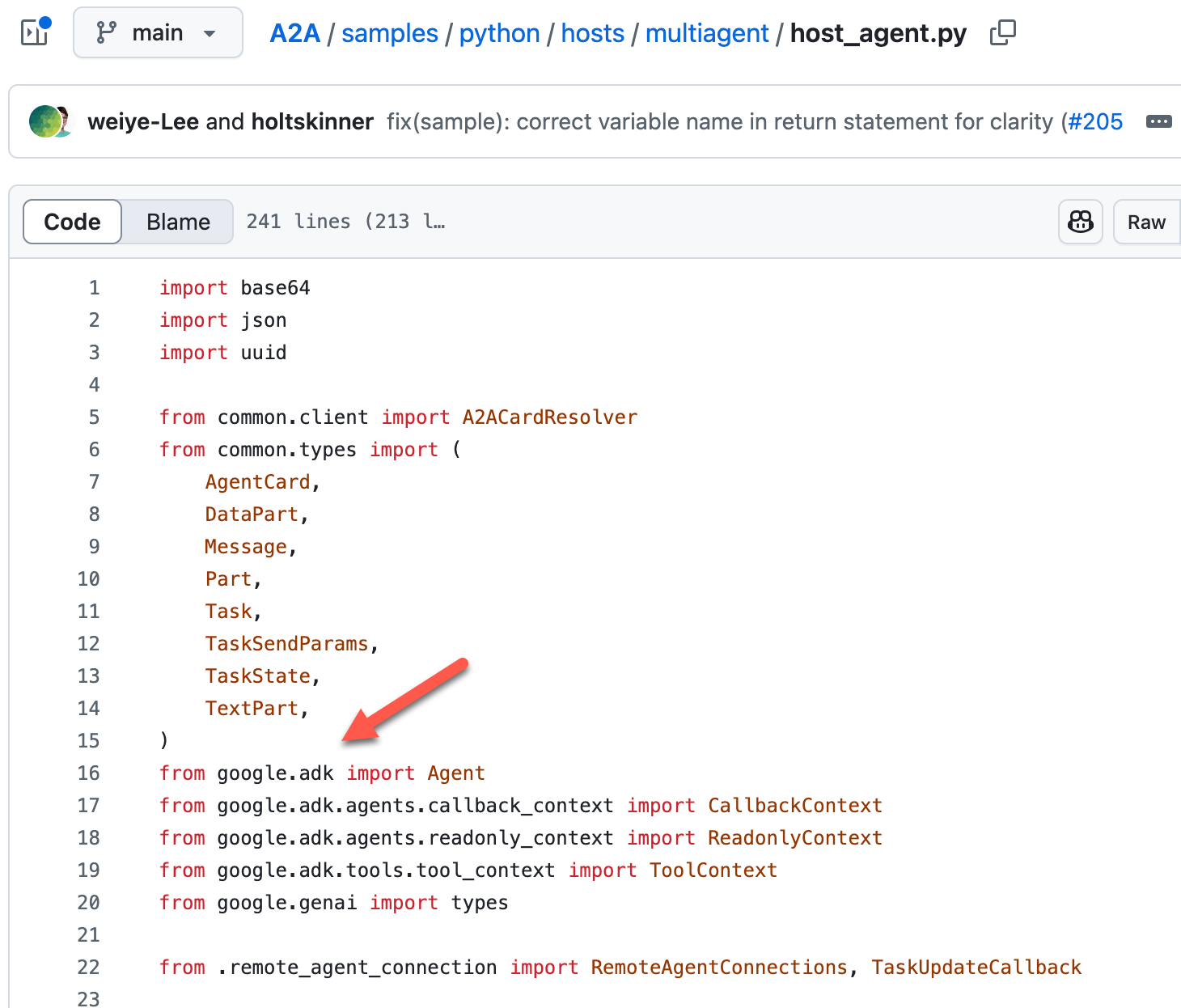Open the main branch dropdown

(158, 32)
